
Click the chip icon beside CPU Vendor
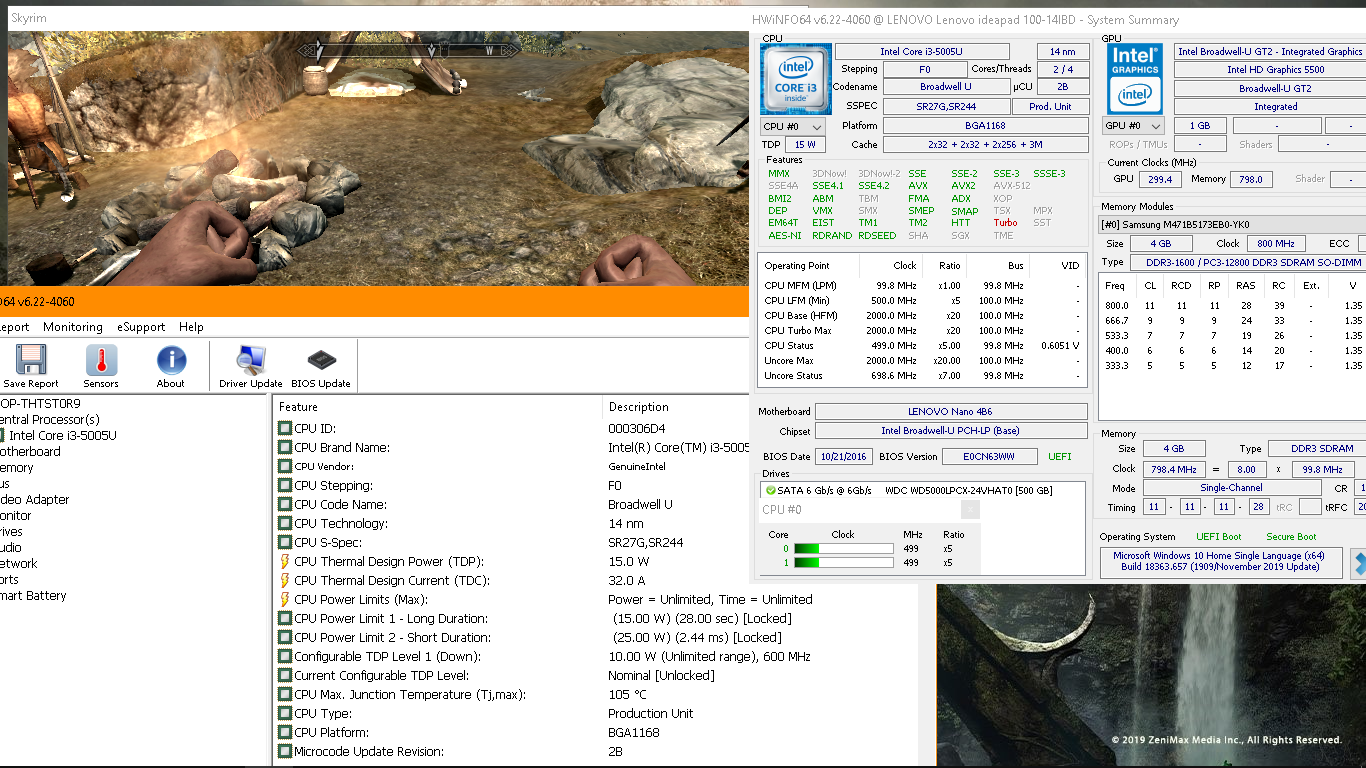click(x=285, y=467)
